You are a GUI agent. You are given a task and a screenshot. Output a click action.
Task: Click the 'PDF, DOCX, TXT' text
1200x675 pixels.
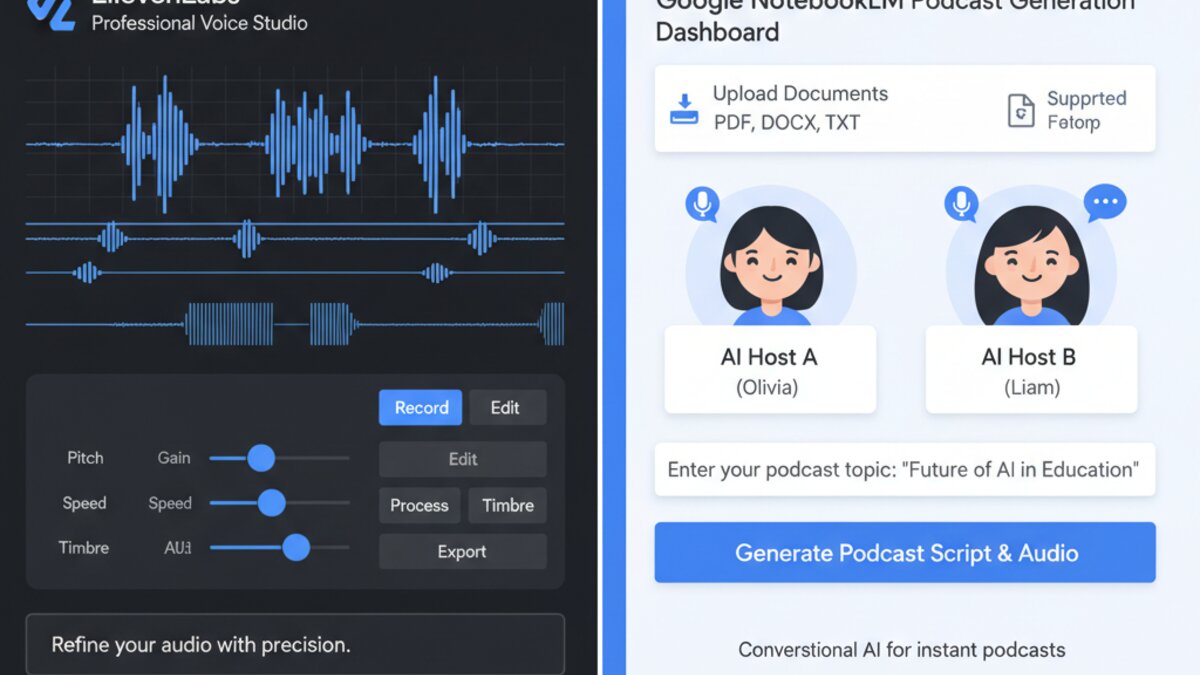[x=787, y=123]
